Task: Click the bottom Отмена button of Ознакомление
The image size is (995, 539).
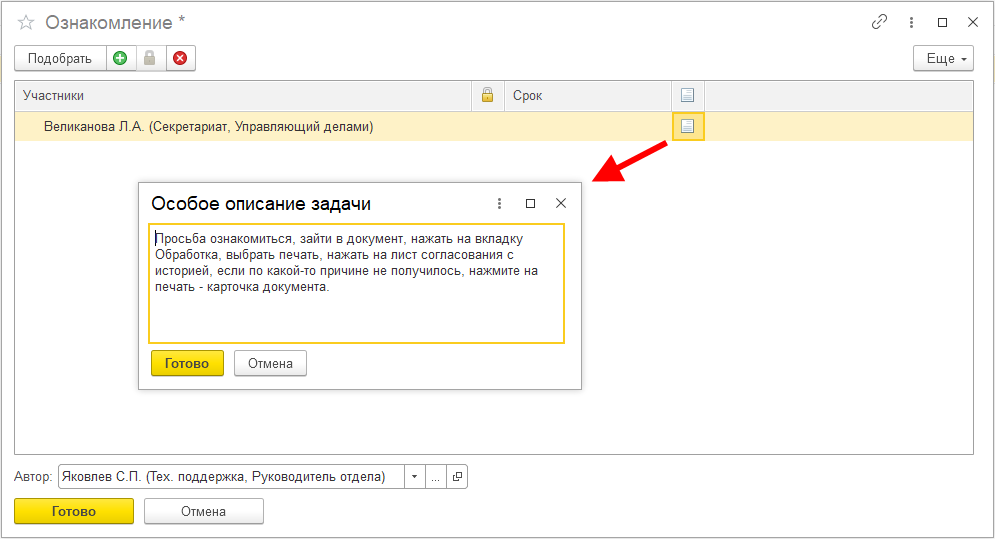Action: pyautogui.click(x=204, y=511)
